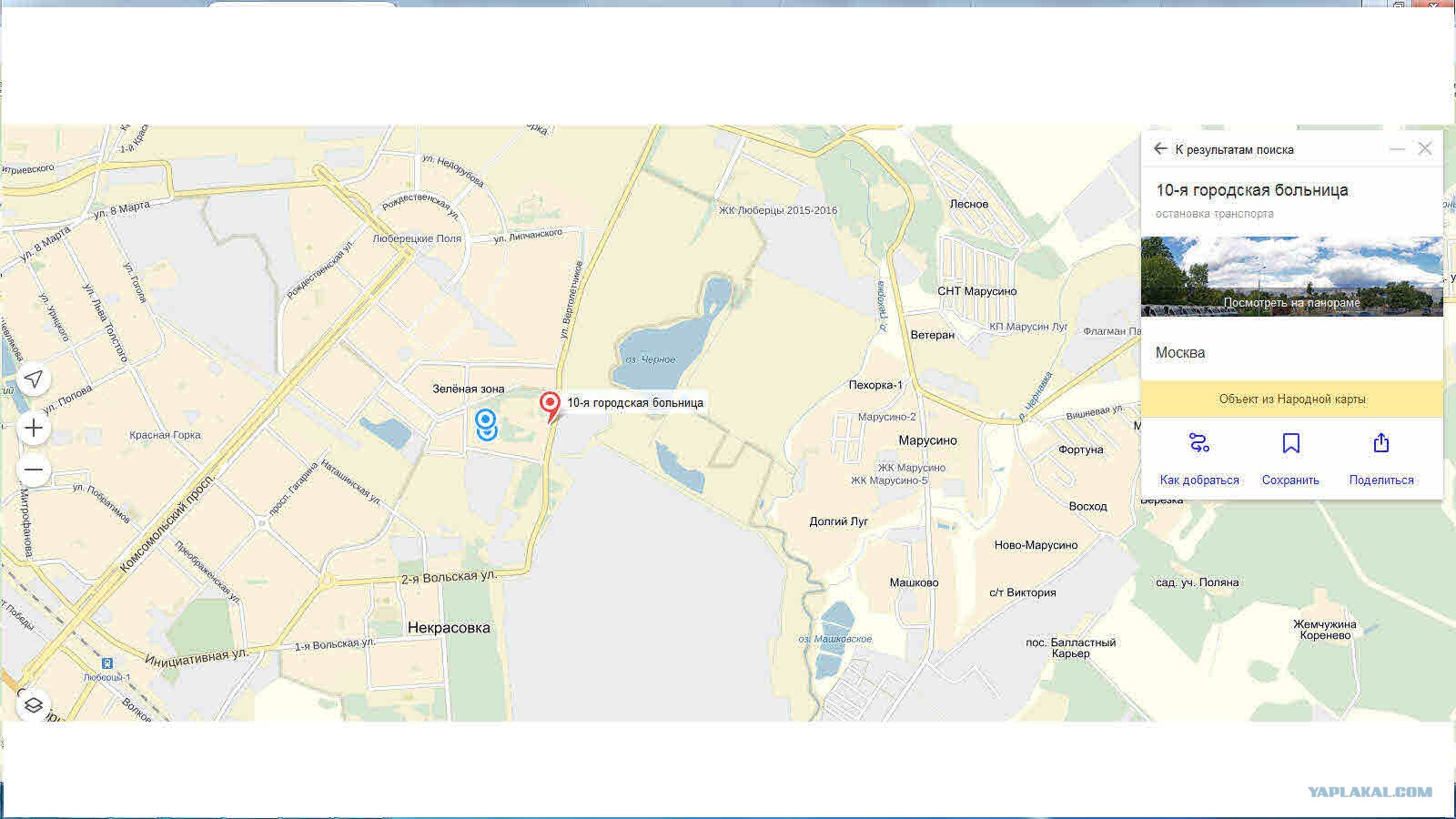Click 'Объект из Народной карты' banner

click(x=1291, y=399)
